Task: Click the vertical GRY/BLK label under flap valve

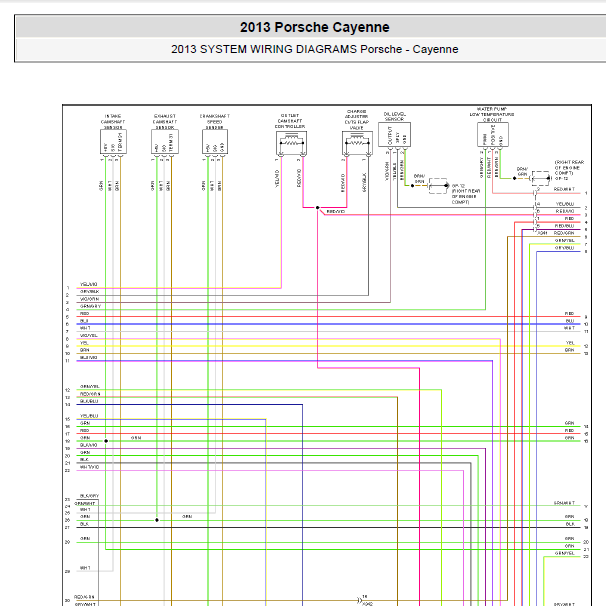Action: [x=364, y=182]
